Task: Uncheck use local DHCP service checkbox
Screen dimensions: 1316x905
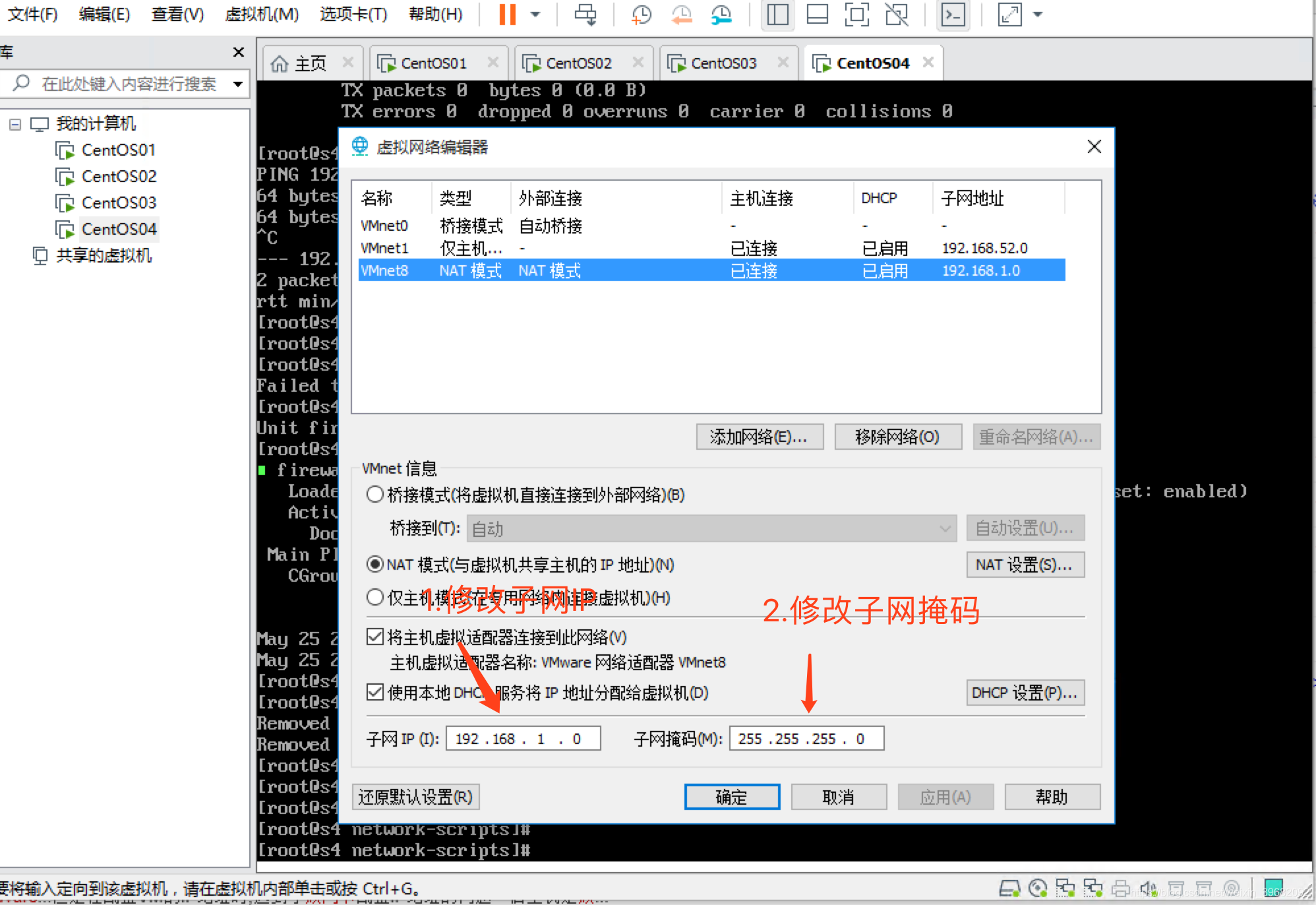Action: (375, 692)
